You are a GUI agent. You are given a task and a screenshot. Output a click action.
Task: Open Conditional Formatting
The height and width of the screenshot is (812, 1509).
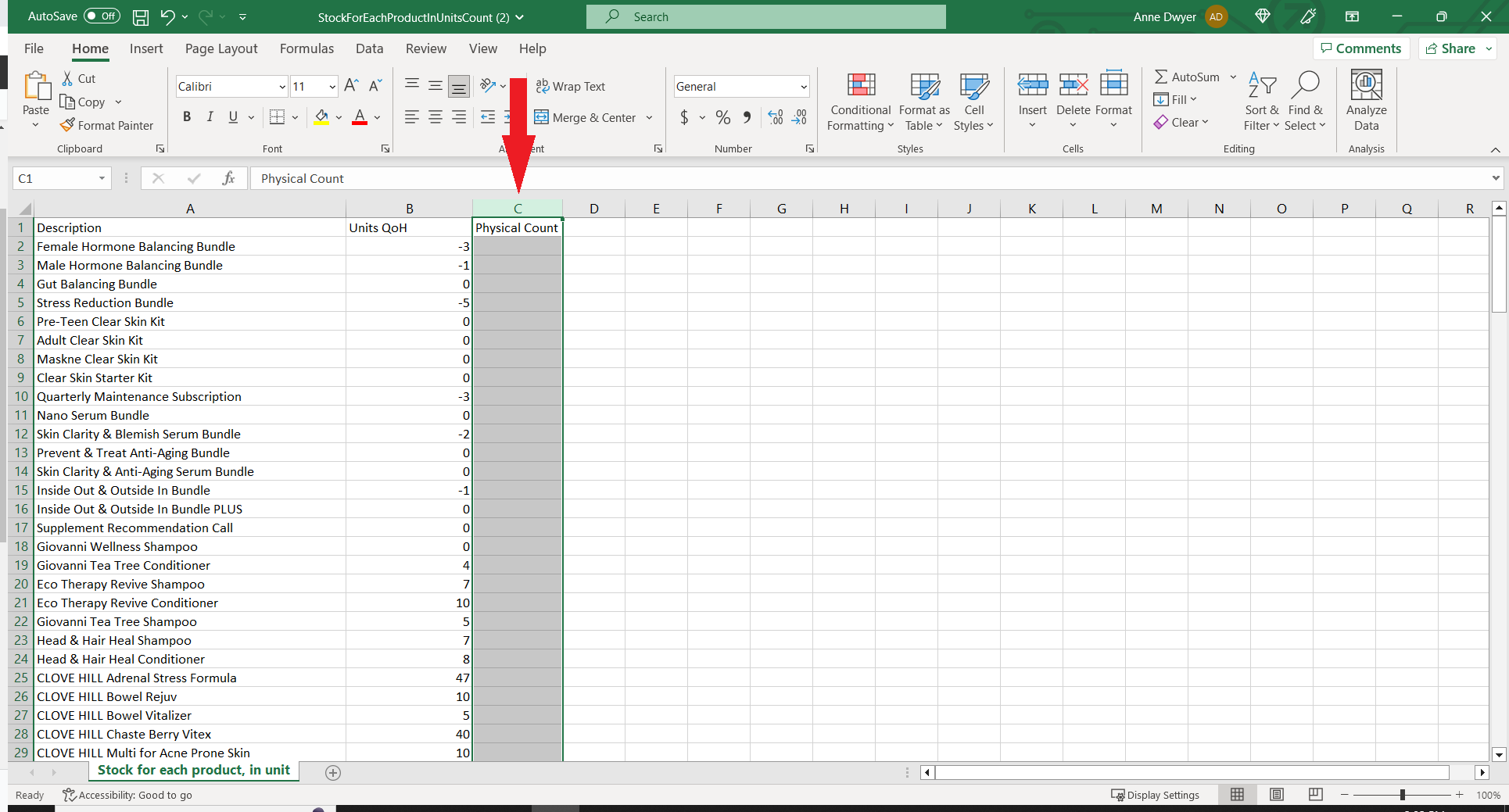click(x=861, y=102)
